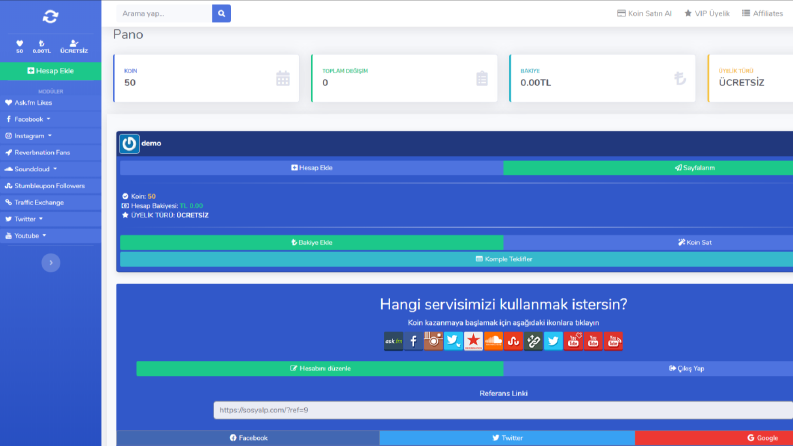Select the StumbleUpon service icon
Image resolution: width=793 pixels, height=446 pixels.
click(x=513, y=341)
